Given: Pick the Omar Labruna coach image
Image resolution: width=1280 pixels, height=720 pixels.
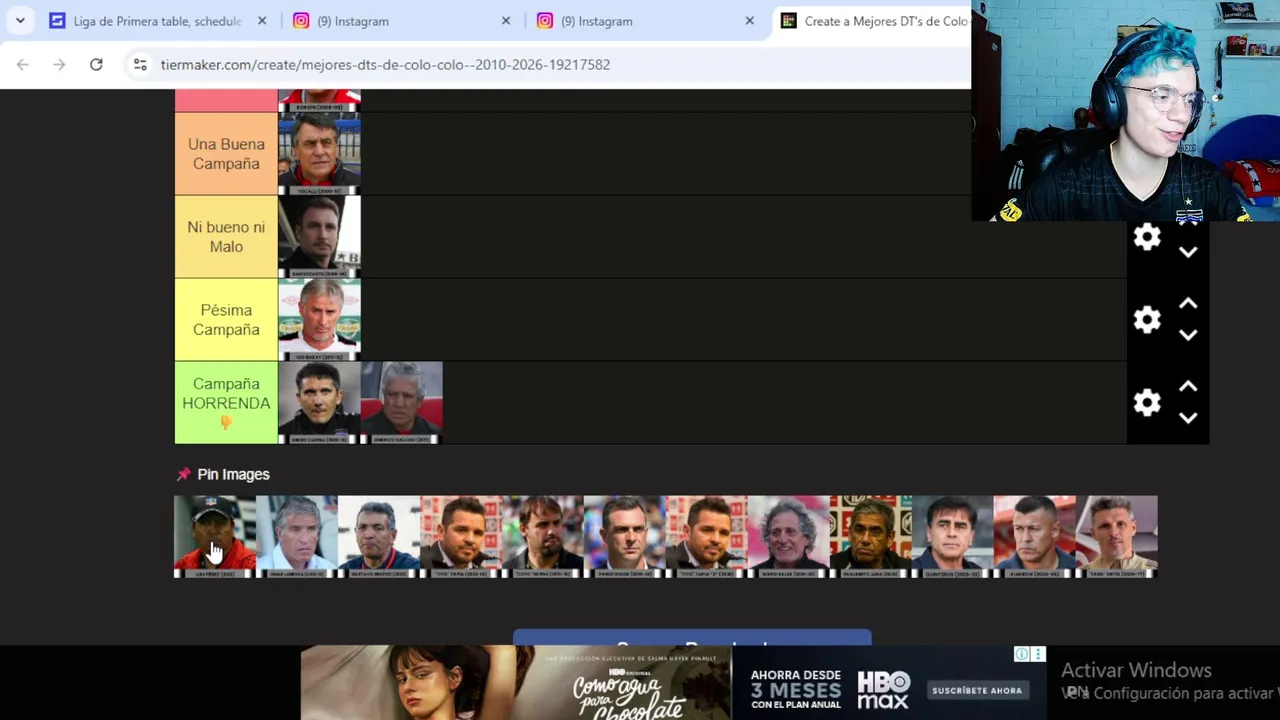Looking at the screenshot, I should [x=297, y=537].
